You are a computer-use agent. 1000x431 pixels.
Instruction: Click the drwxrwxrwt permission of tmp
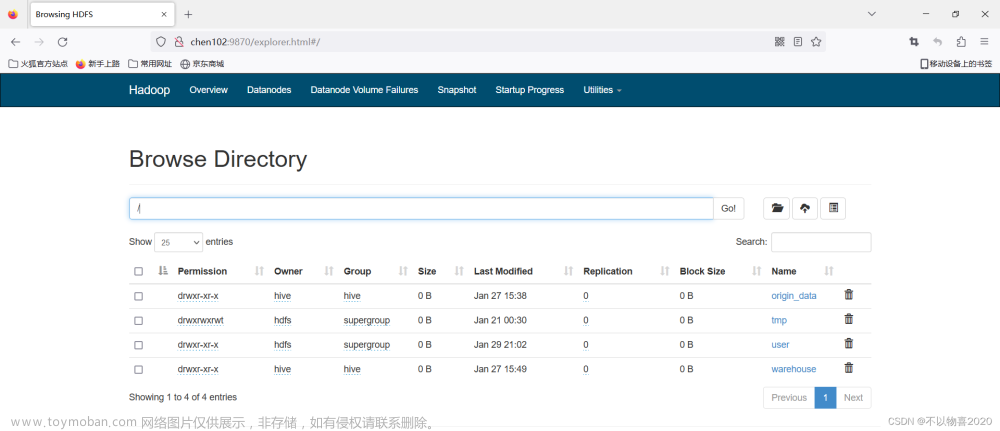(x=201, y=320)
